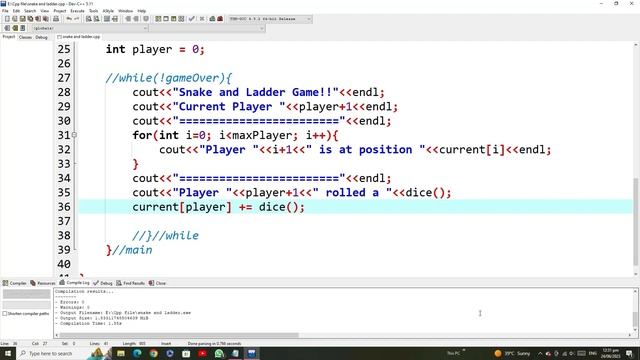Show hidden system tray icons chevron
The image size is (640, 360).
click(x=540, y=353)
